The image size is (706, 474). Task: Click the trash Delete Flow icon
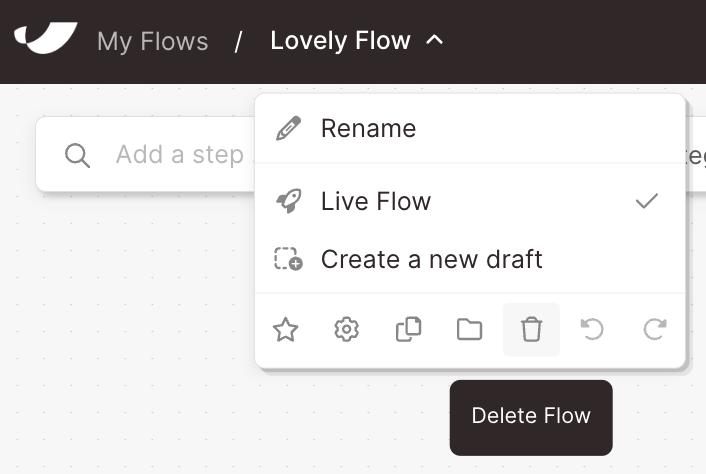pyautogui.click(x=531, y=330)
